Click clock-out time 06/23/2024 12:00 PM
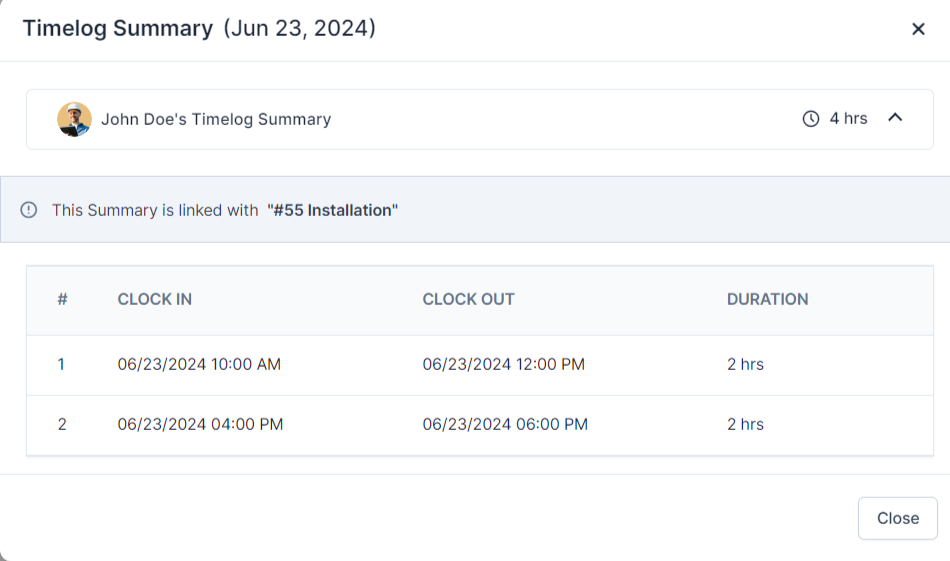The height and width of the screenshot is (561, 950). tap(504, 364)
